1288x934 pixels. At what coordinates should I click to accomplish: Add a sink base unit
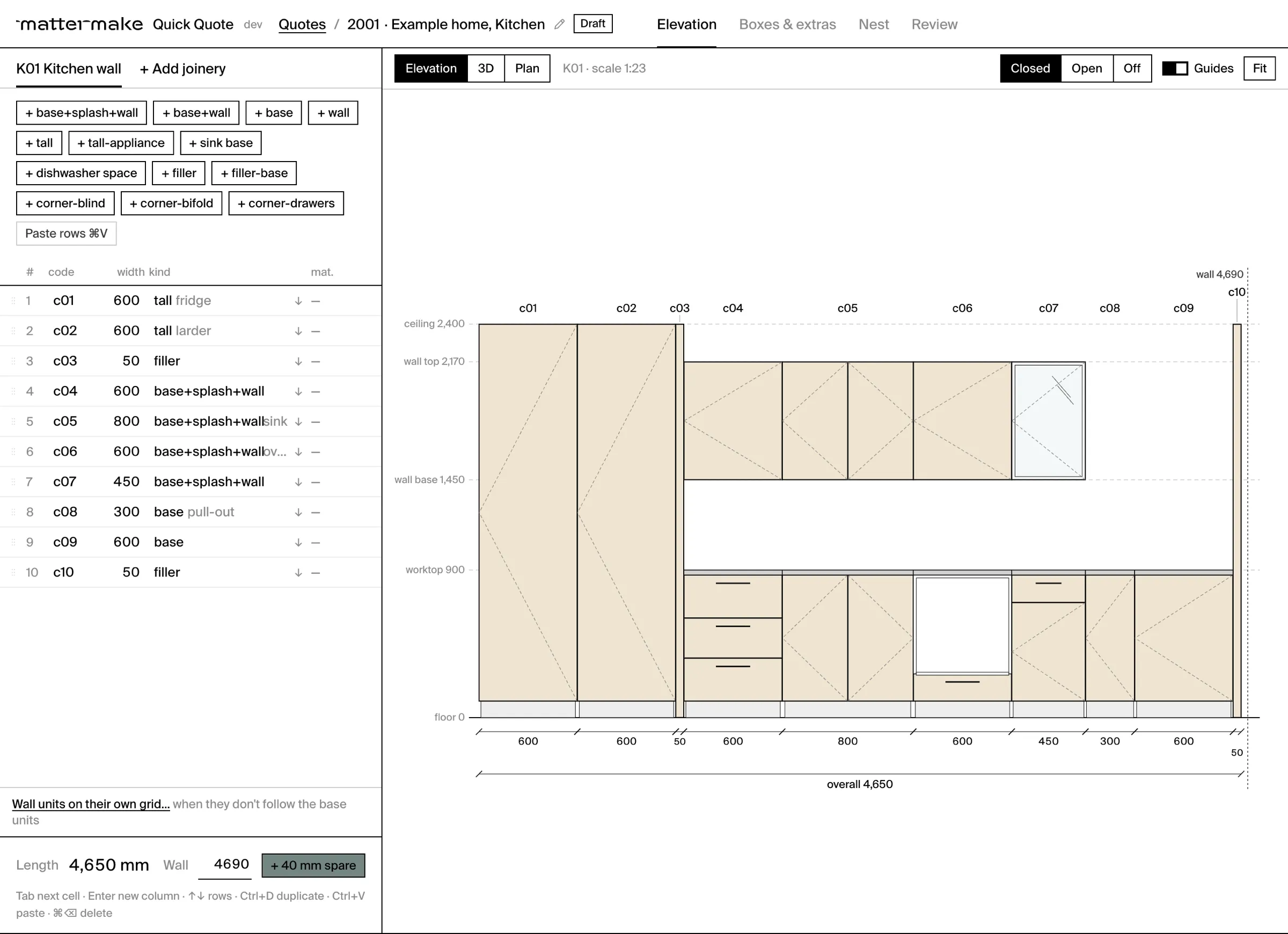pos(221,143)
